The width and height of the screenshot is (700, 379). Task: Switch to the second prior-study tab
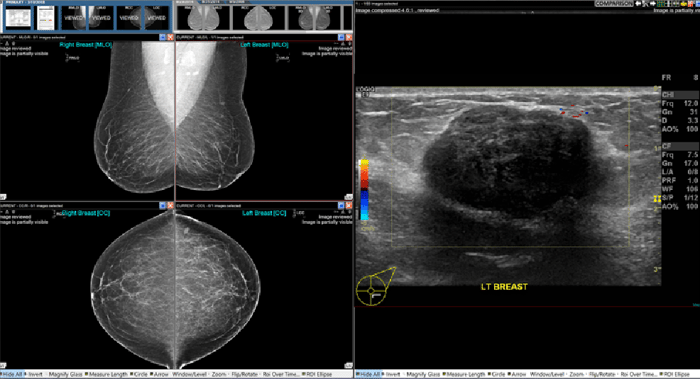coord(210,2)
